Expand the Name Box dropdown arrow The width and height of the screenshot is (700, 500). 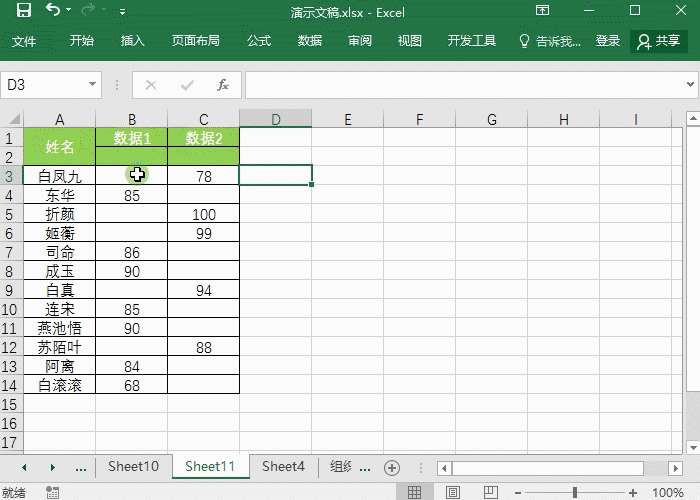click(x=92, y=84)
